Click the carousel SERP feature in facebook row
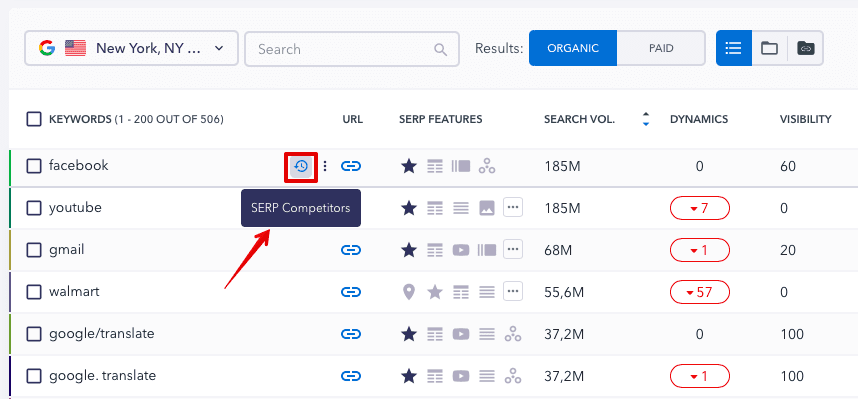 (461, 166)
